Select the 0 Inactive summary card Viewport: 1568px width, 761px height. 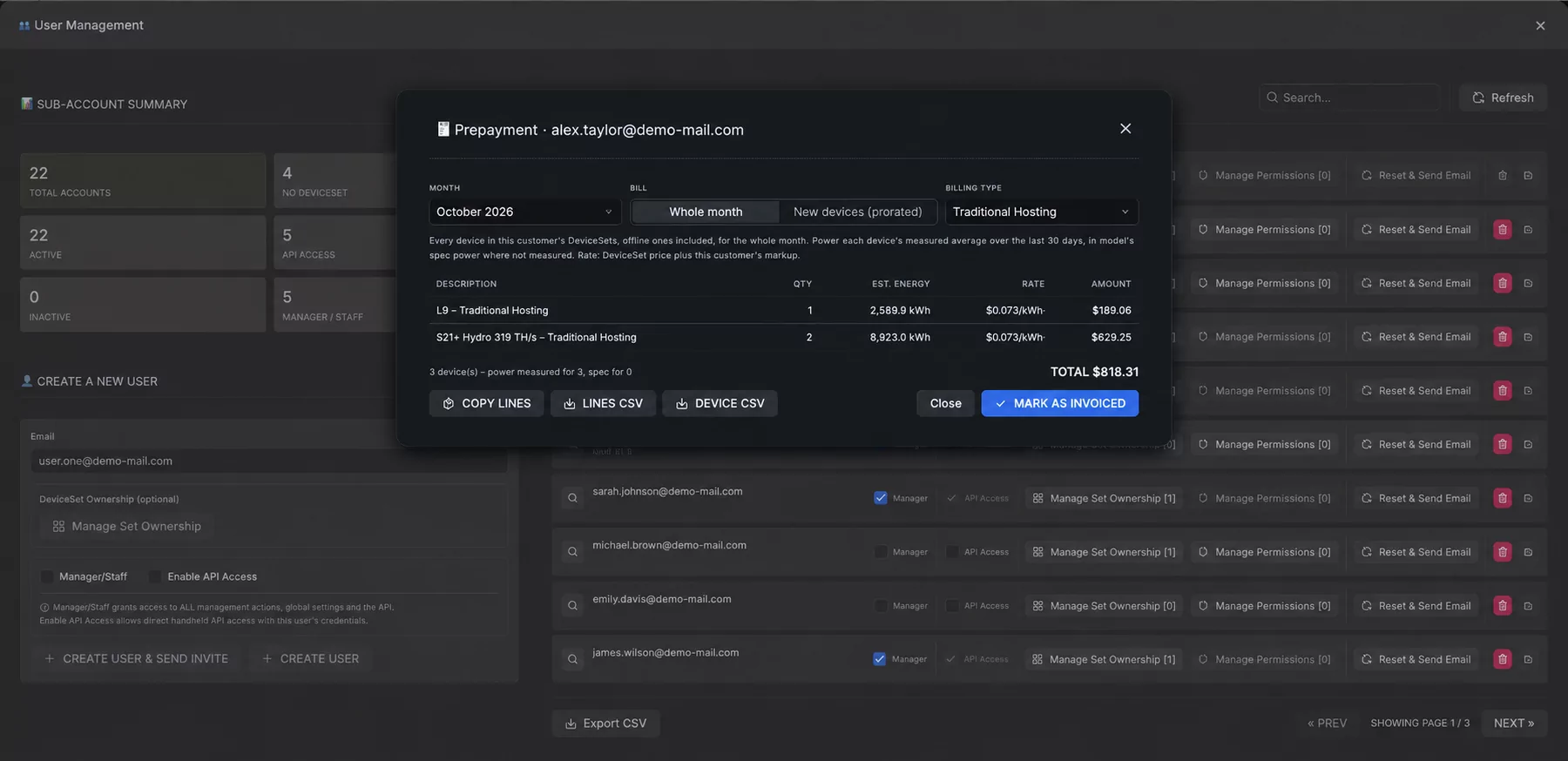click(x=143, y=305)
